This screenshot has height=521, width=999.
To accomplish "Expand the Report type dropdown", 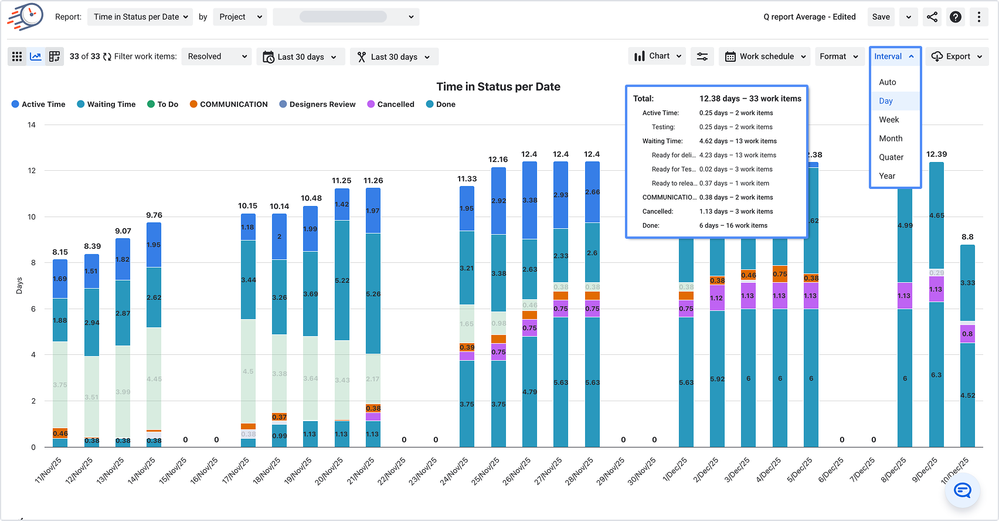I will 140,17.
